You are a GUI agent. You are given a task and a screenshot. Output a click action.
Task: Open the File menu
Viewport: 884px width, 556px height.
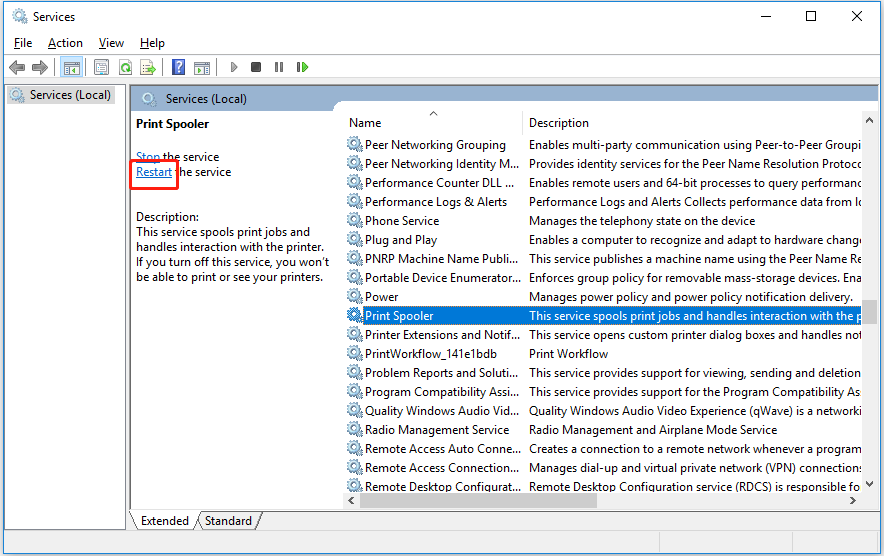(x=23, y=43)
